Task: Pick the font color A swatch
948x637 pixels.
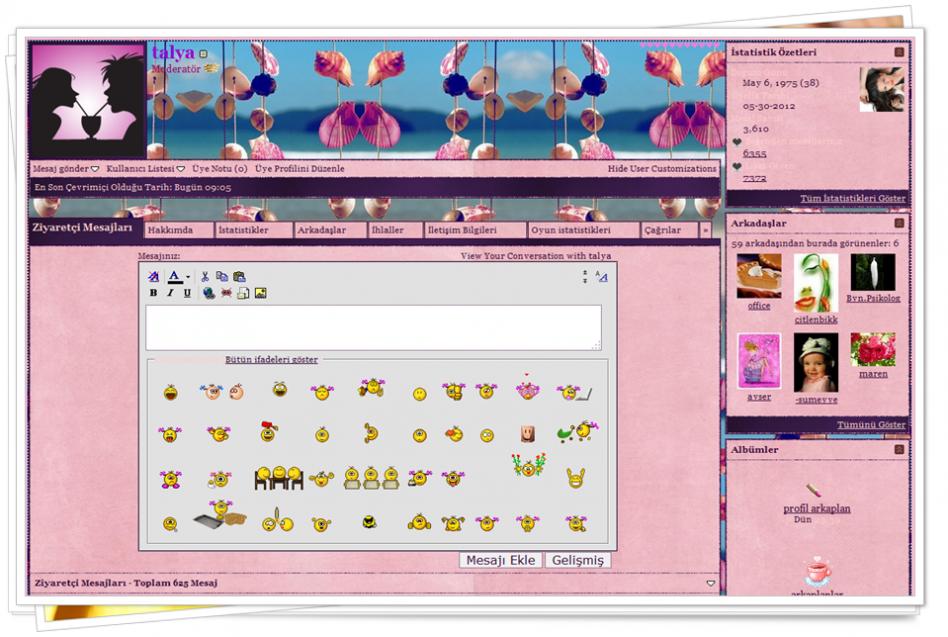Action: (x=175, y=277)
